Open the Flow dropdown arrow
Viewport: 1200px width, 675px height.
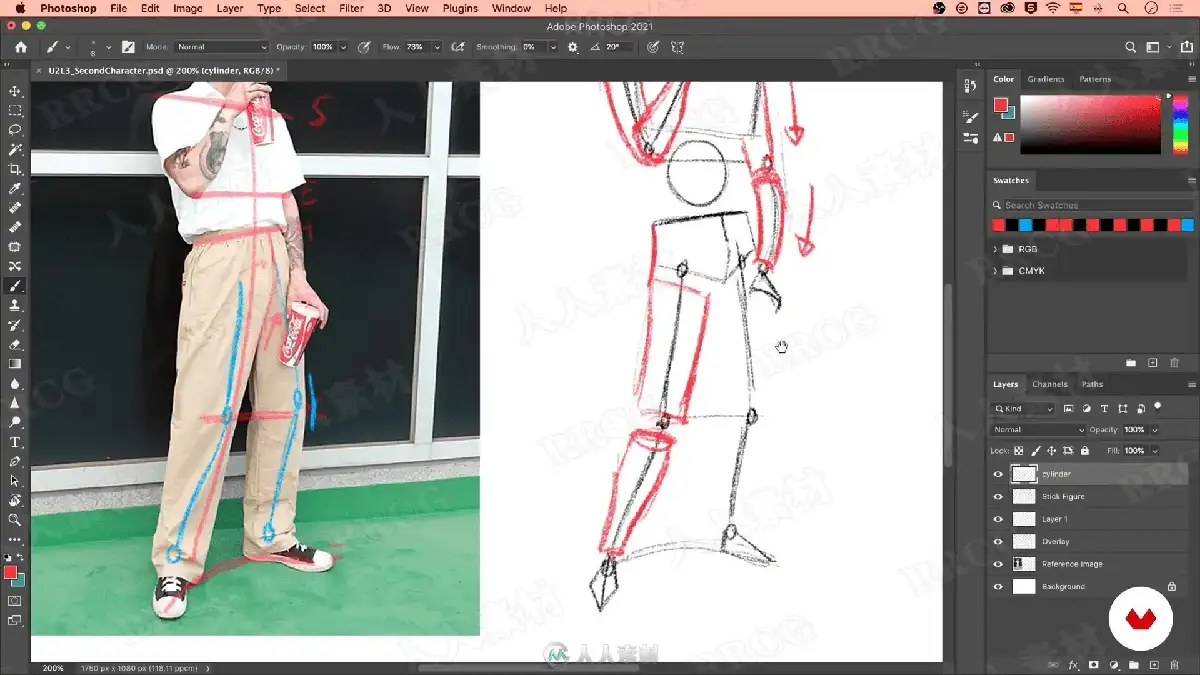pyautogui.click(x=438, y=47)
